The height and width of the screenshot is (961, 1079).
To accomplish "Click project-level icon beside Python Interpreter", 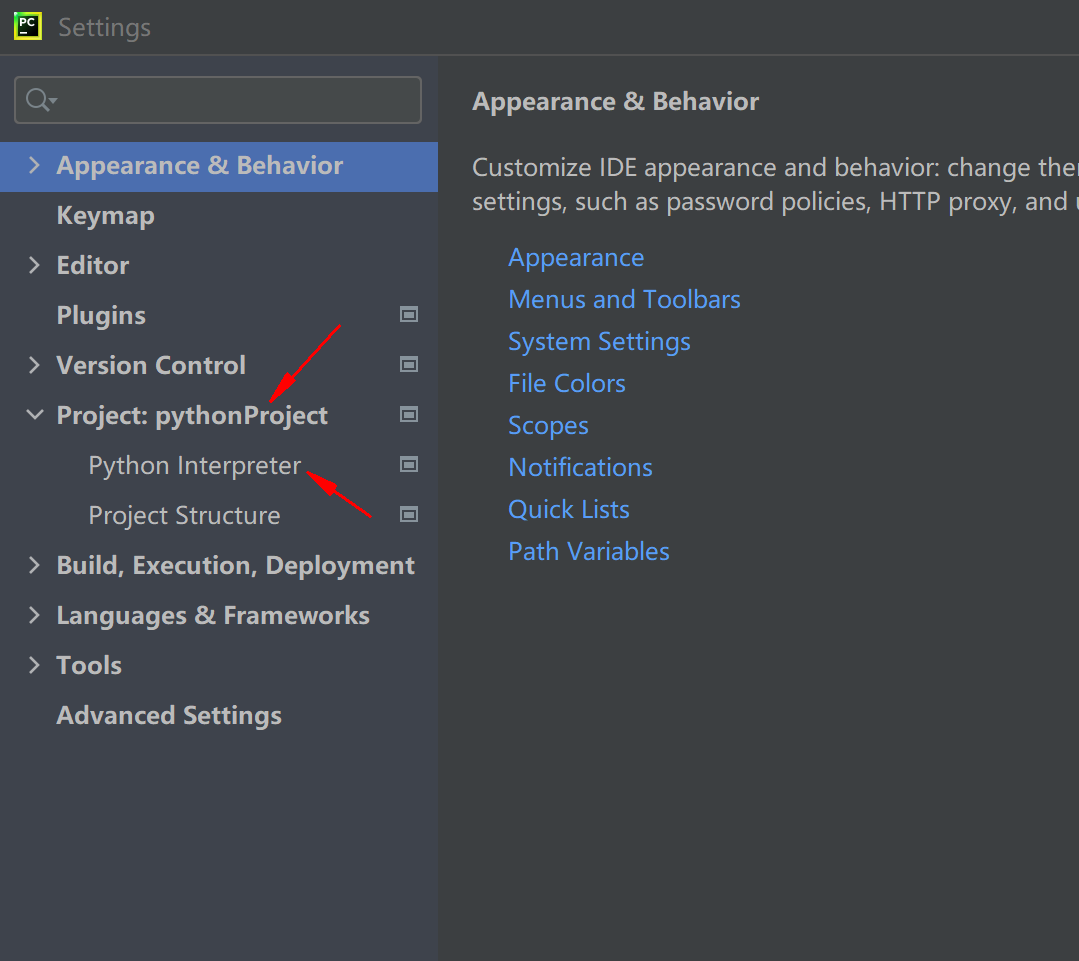I will tap(408, 465).
